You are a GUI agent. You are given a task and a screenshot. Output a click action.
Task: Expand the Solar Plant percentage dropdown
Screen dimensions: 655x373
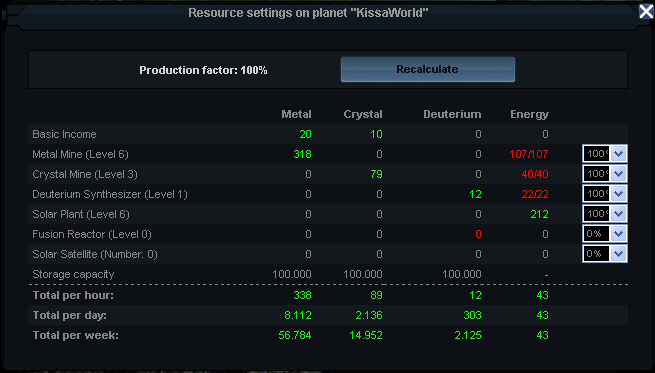pos(604,213)
